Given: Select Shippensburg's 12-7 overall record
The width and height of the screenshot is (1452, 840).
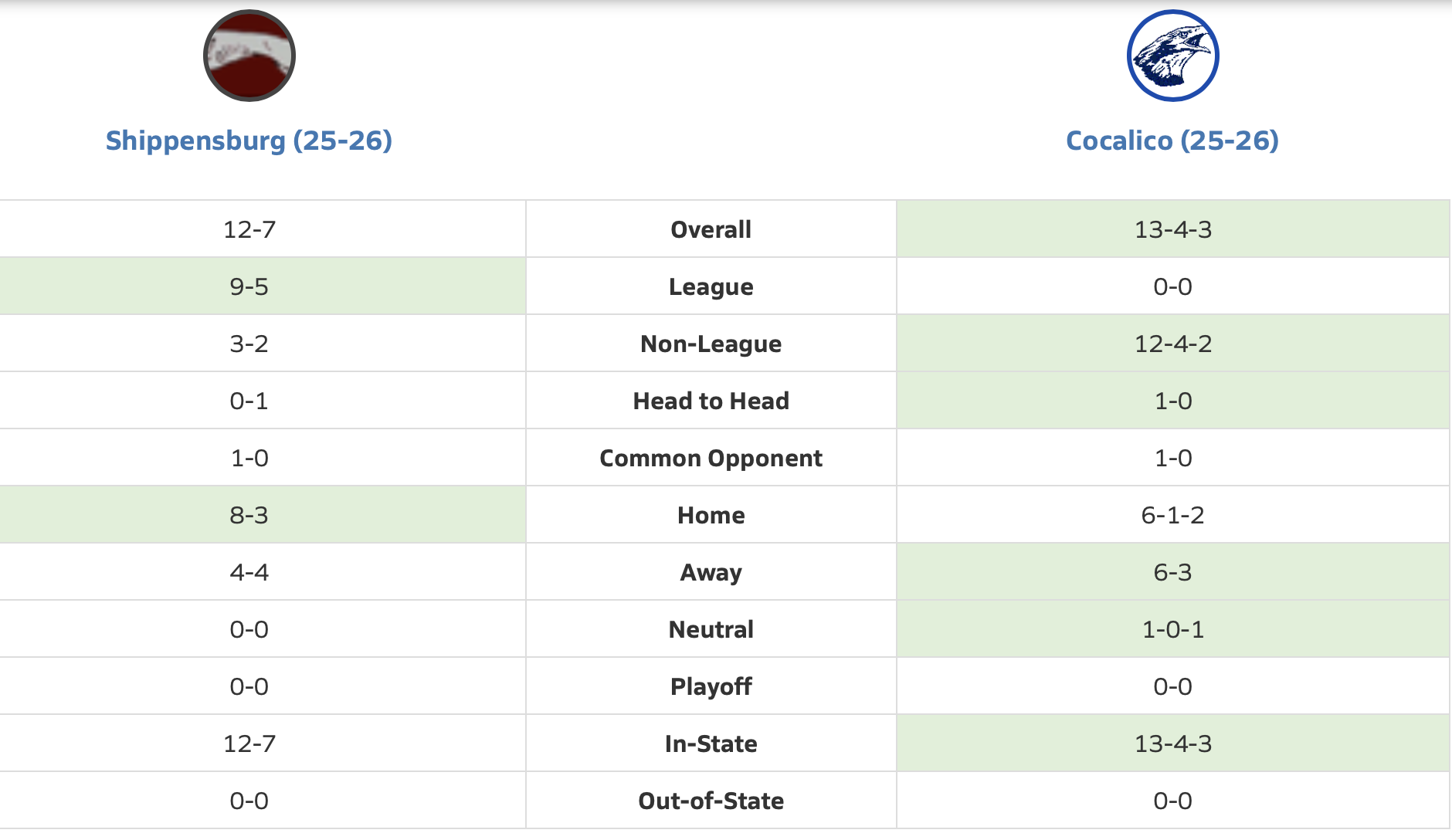Looking at the screenshot, I should pos(249,229).
